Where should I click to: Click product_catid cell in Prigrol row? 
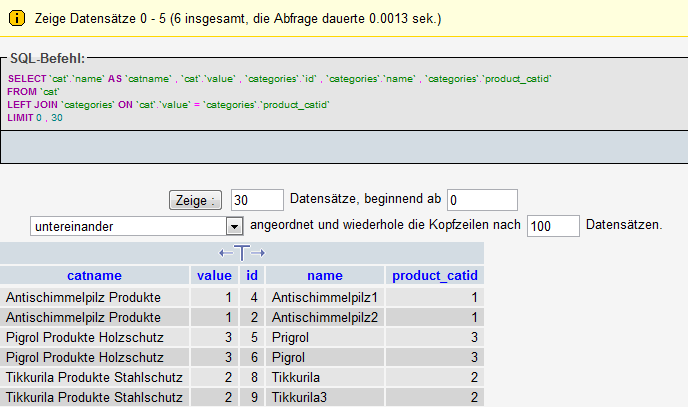click(435, 337)
